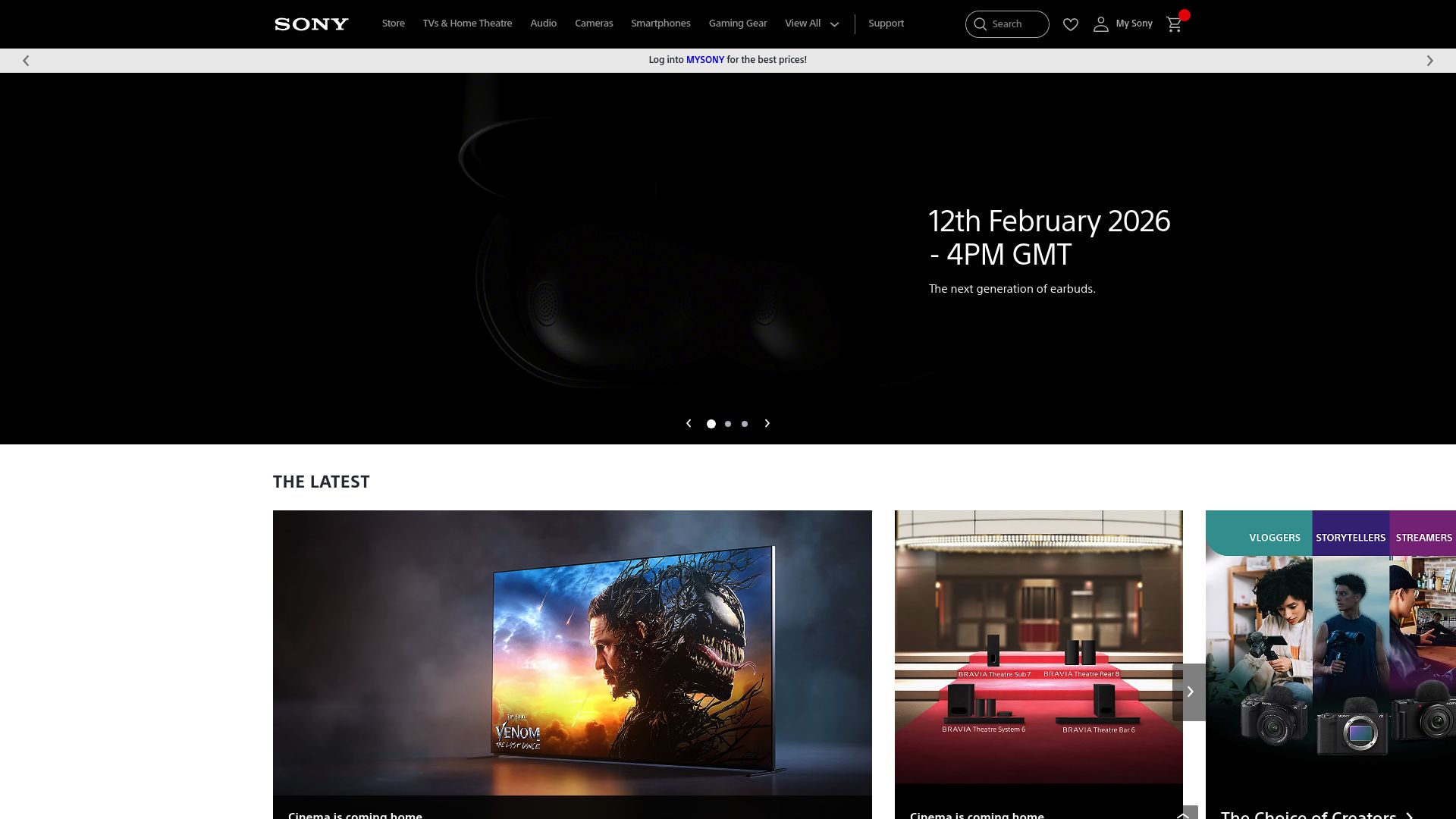This screenshot has height=819, width=1456.
Task: Open the BRAVIA Theatre speakers thumbnail
Action: coord(1039,647)
